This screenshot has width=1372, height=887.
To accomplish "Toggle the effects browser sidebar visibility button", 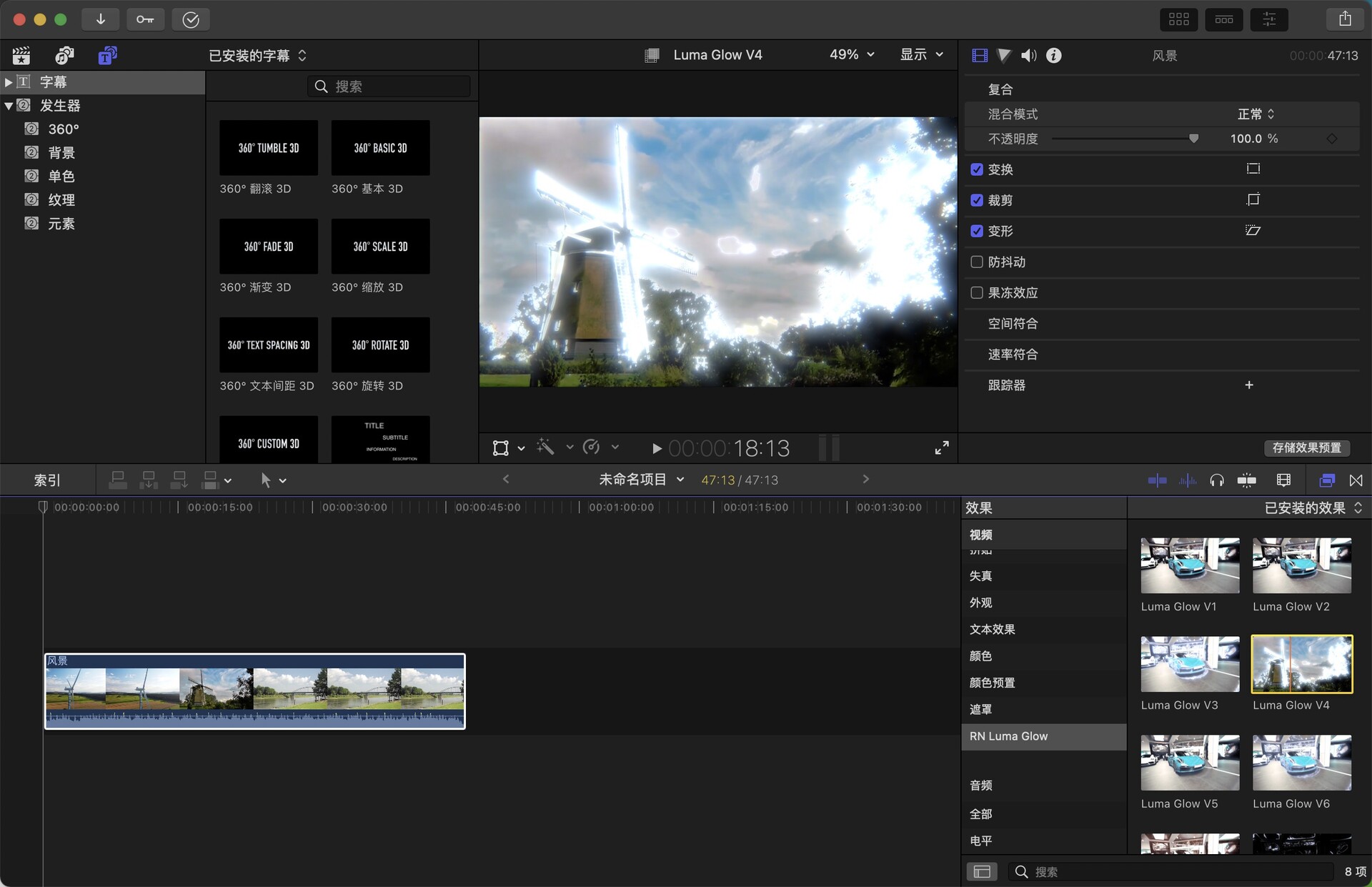I will click(x=982, y=871).
